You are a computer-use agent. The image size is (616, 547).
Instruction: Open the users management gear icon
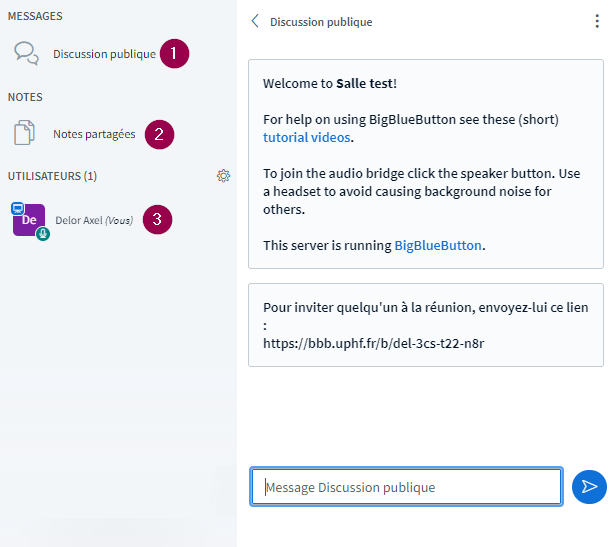tap(223, 176)
